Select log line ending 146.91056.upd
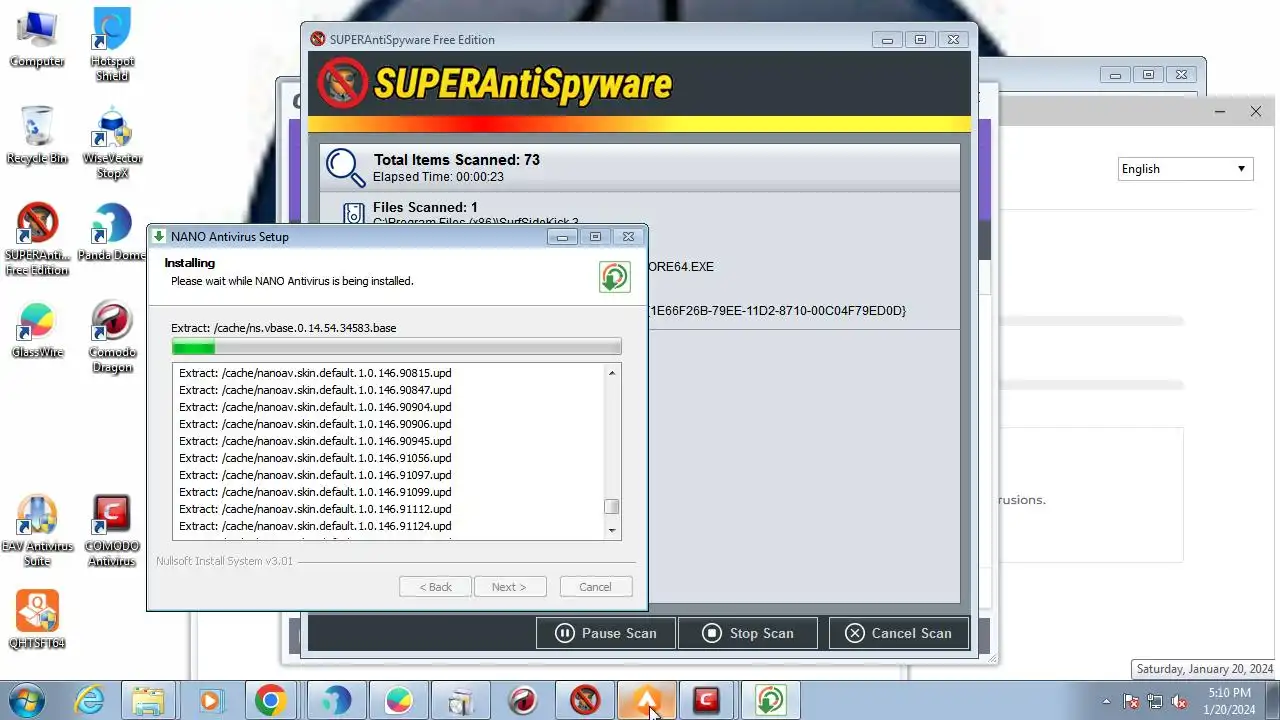The width and height of the screenshot is (1280, 720). 315,458
